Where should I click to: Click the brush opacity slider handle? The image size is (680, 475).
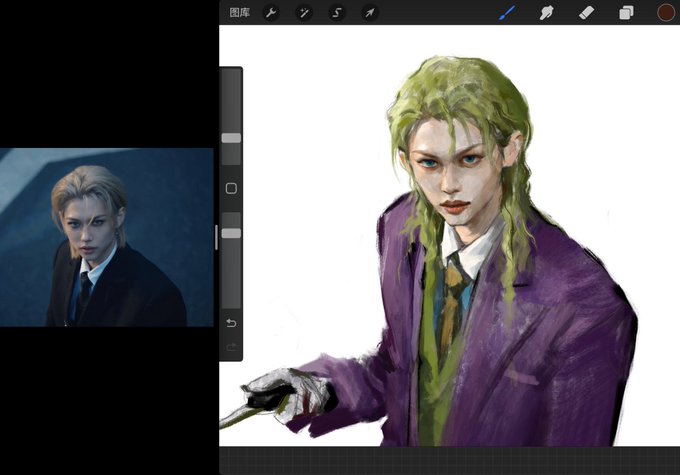(231, 233)
